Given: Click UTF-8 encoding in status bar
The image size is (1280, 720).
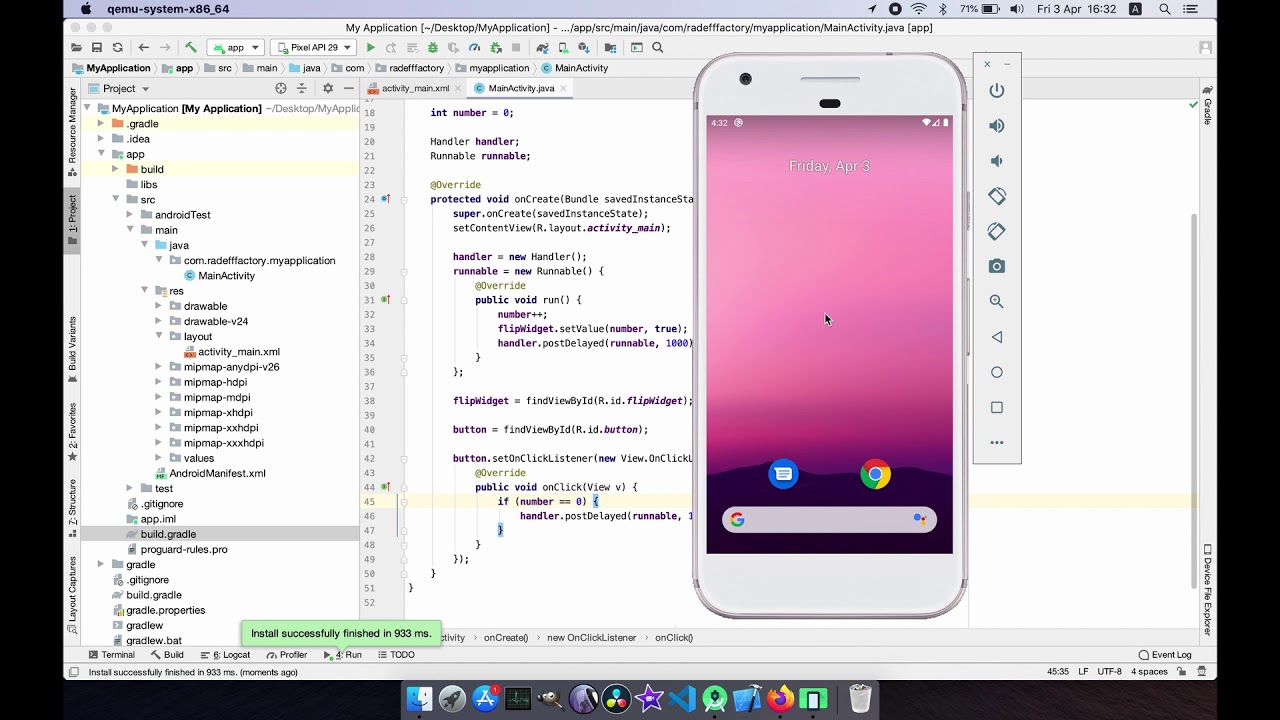Looking at the screenshot, I should 1109,672.
